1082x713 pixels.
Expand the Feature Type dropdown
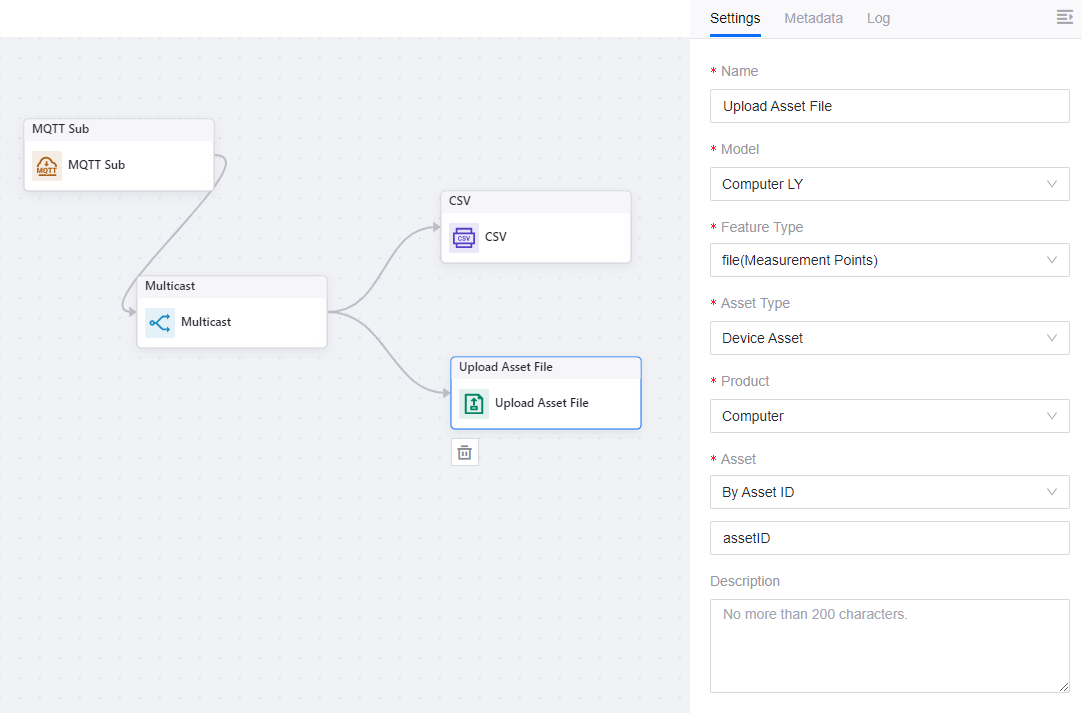pos(889,260)
